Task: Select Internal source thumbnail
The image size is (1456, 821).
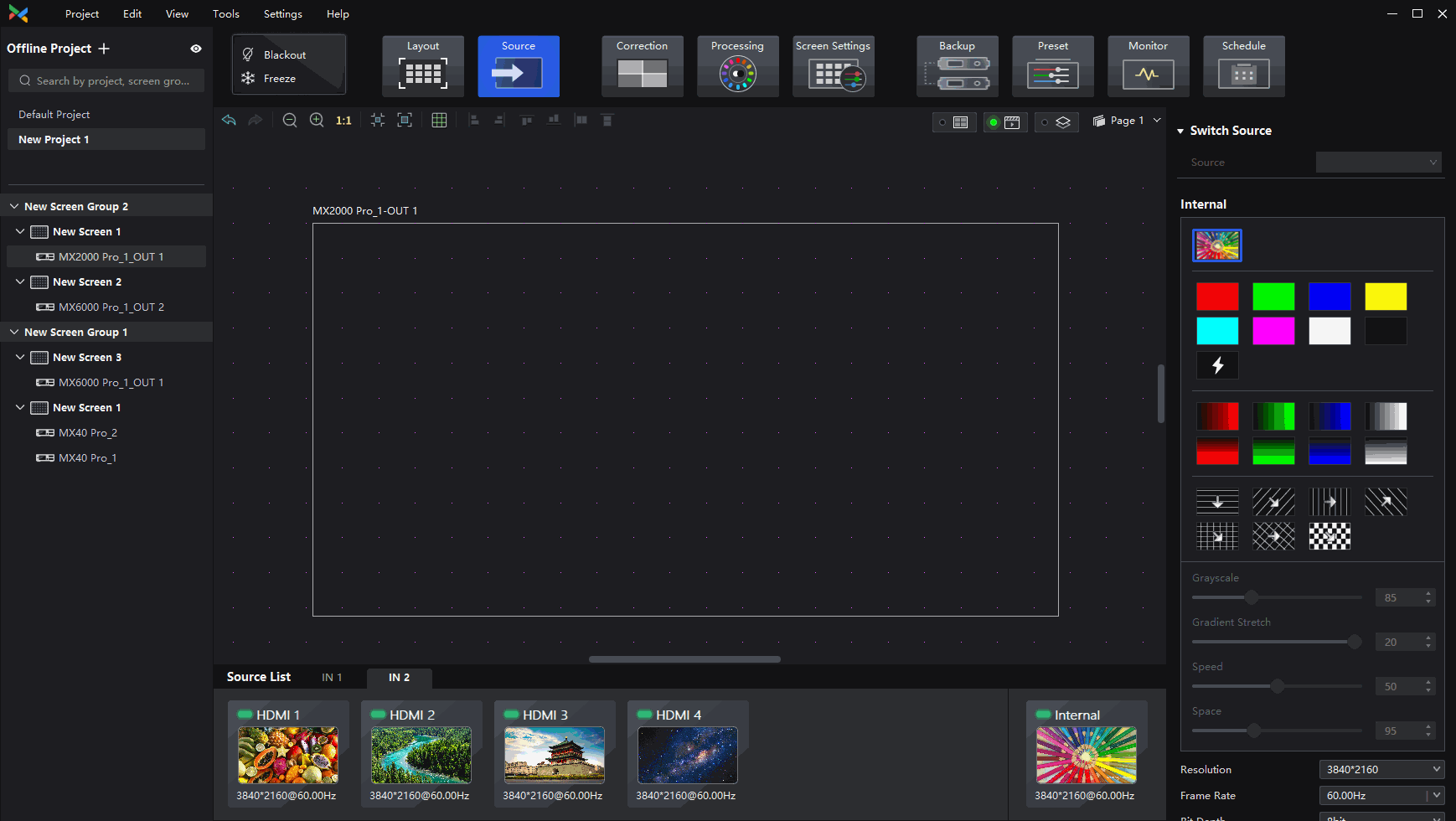Action: [1087, 754]
